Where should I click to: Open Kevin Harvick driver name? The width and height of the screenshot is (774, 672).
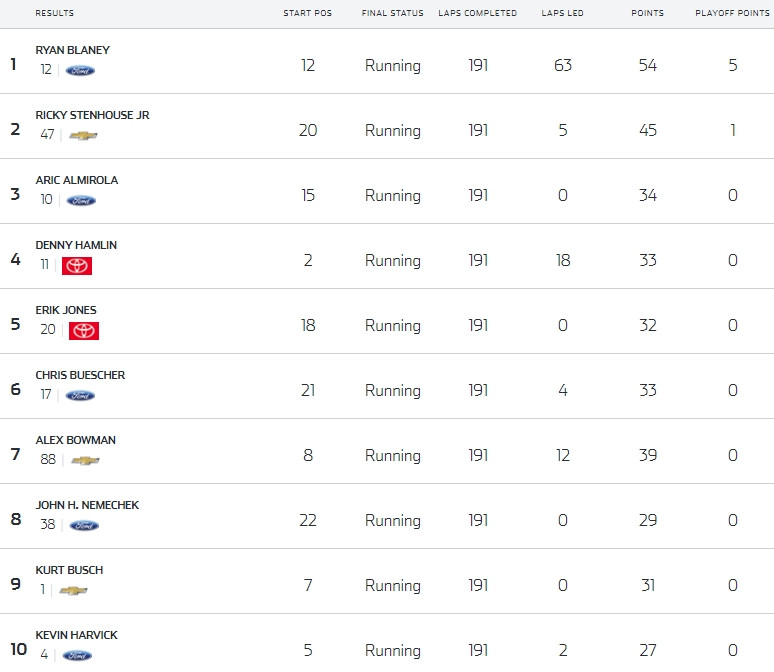[x=77, y=635]
